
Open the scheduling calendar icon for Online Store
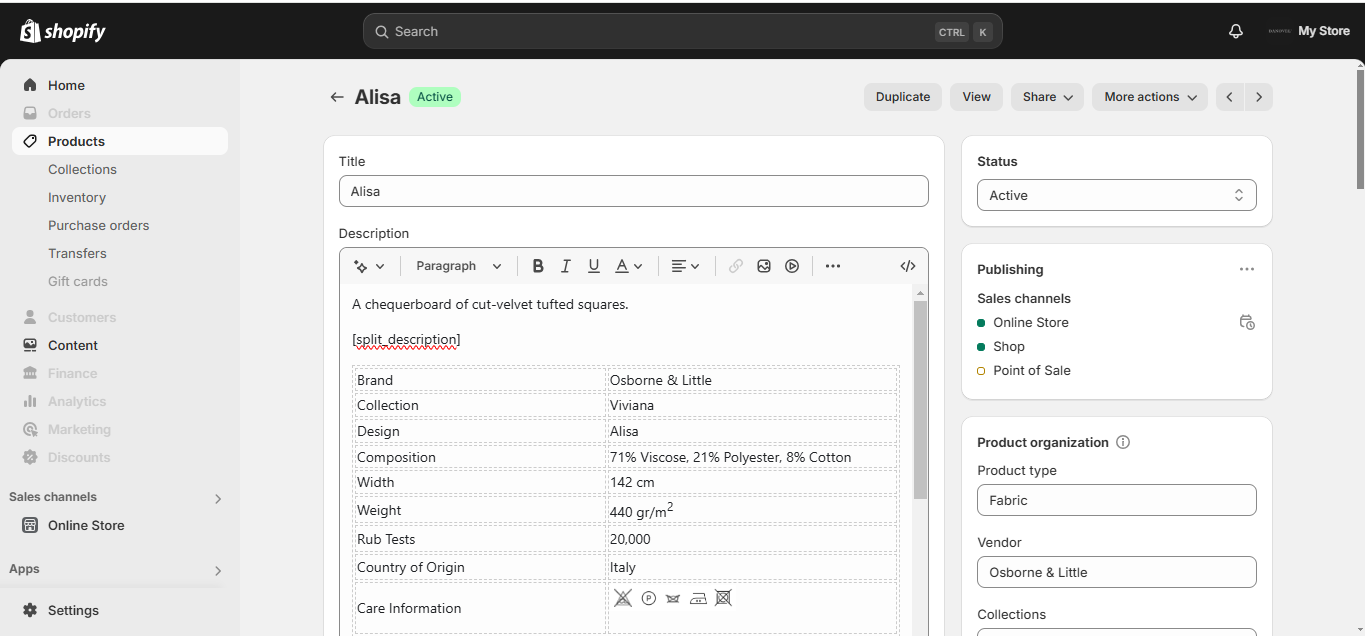(x=1246, y=322)
